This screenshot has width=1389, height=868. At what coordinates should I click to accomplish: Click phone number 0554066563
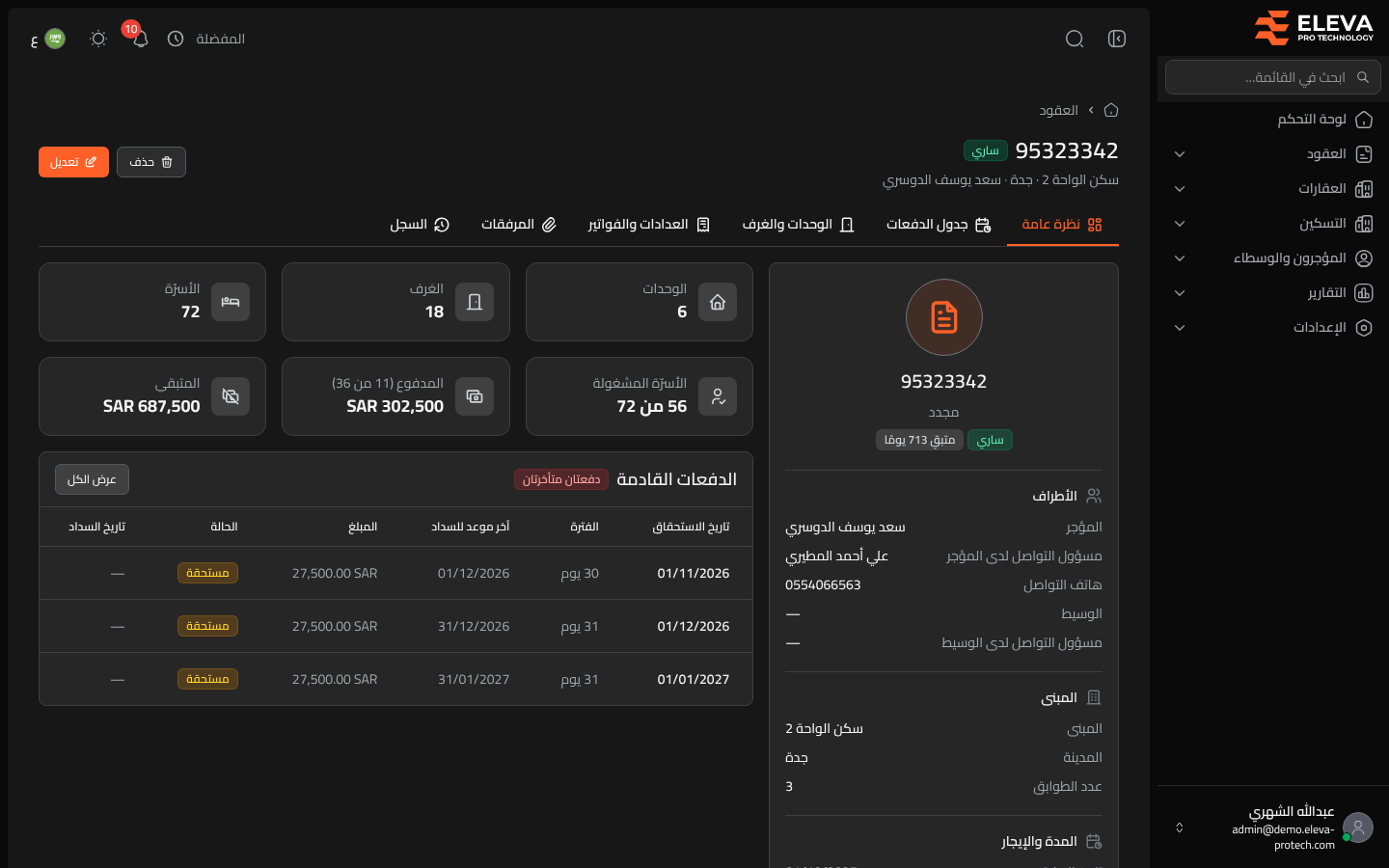click(x=823, y=585)
